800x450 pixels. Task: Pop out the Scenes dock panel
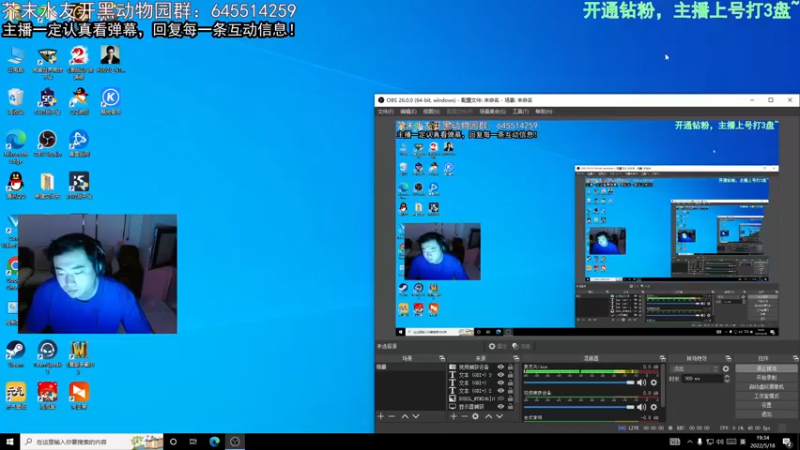[442, 359]
